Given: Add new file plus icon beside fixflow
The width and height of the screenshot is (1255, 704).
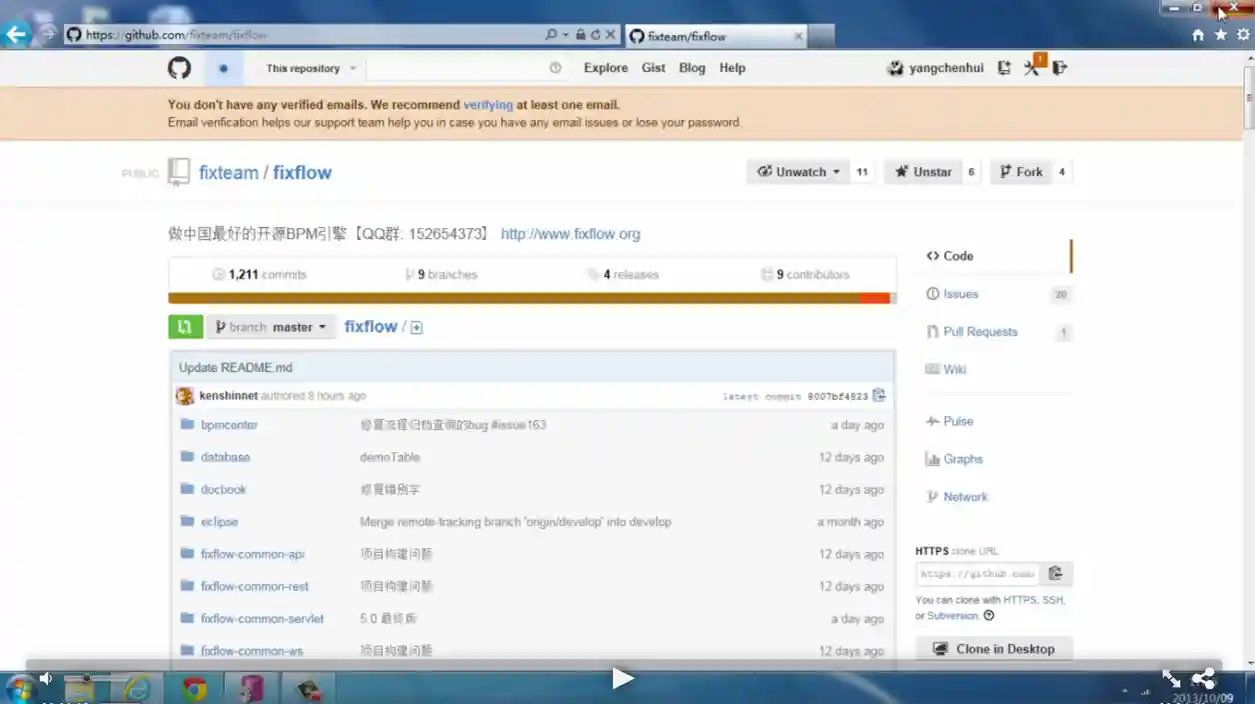Looking at the screenshot, I should pos(417,327).
